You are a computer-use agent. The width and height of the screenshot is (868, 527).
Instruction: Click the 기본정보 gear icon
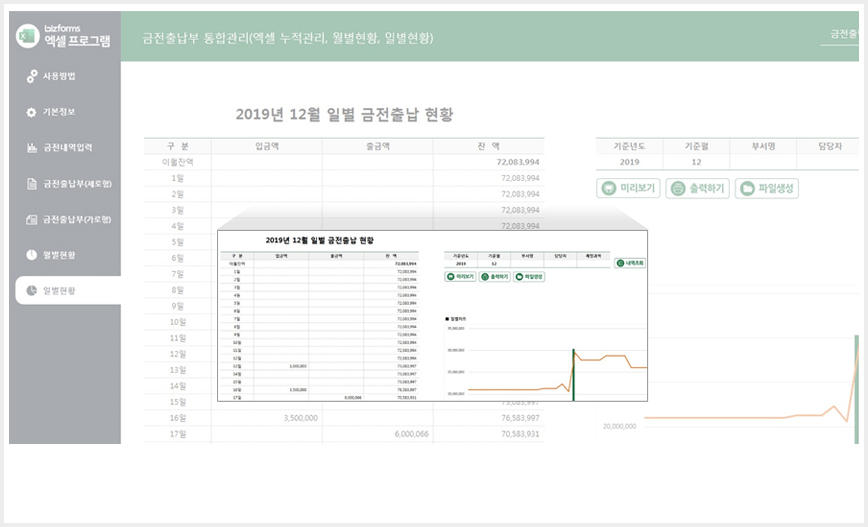click(x=32, y=112)
